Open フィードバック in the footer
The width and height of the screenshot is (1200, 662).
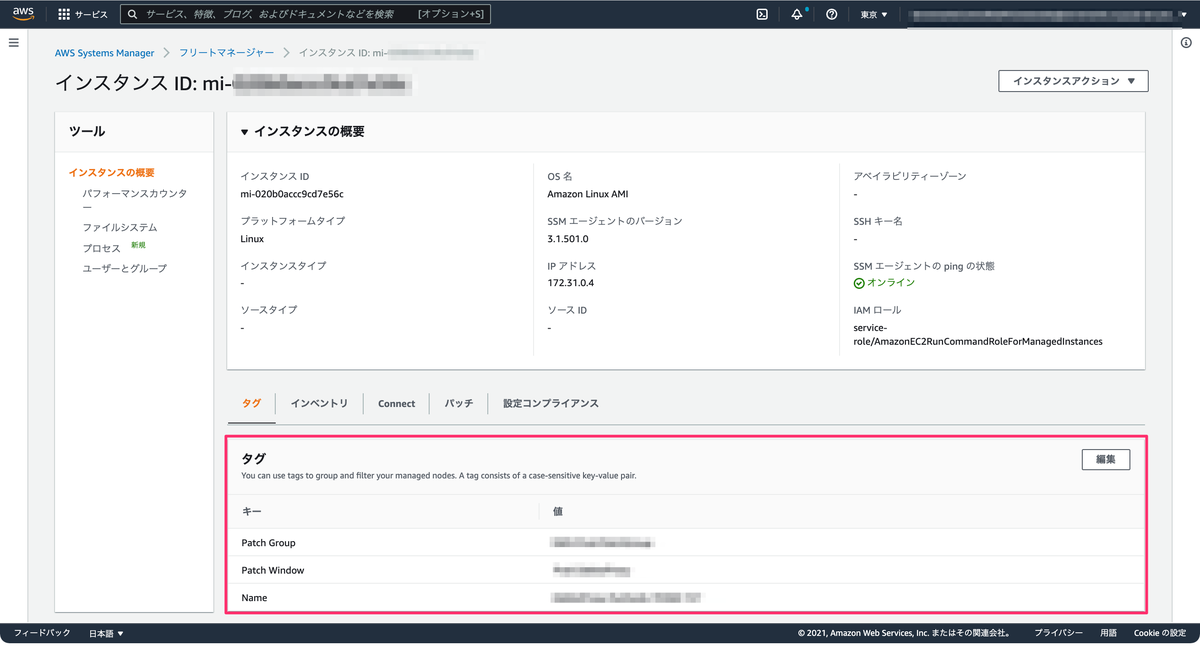42,633
